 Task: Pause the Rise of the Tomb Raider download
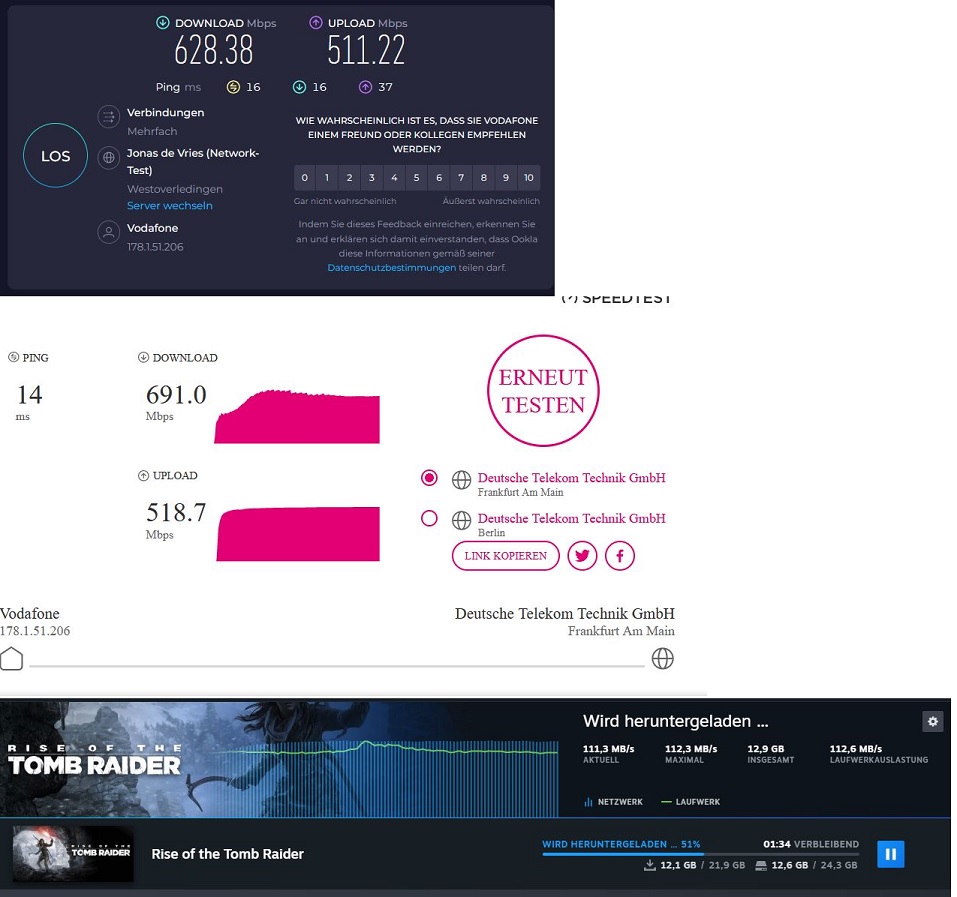[890, 854]
